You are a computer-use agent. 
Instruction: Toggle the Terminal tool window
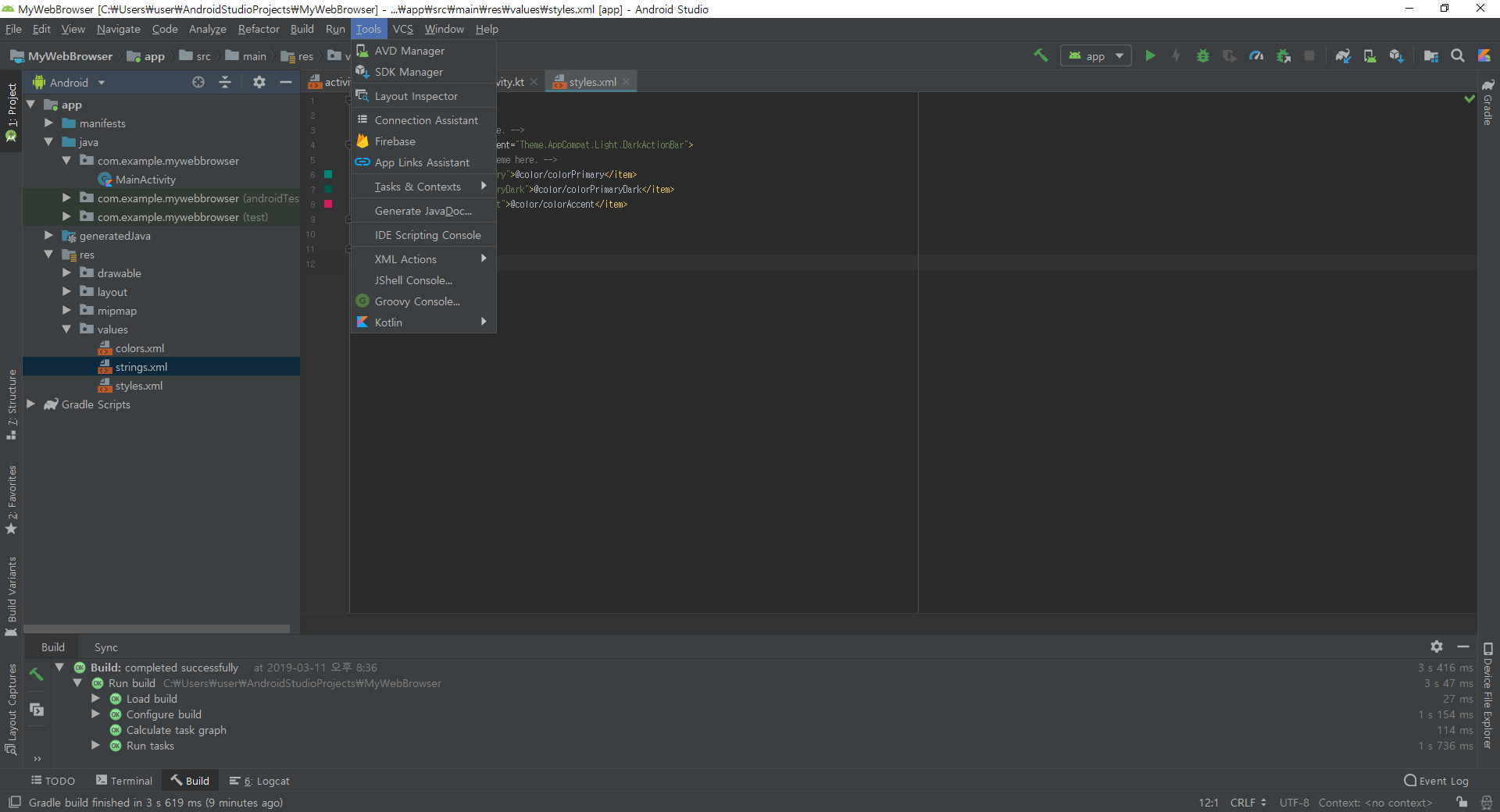(x=124, y=781)
